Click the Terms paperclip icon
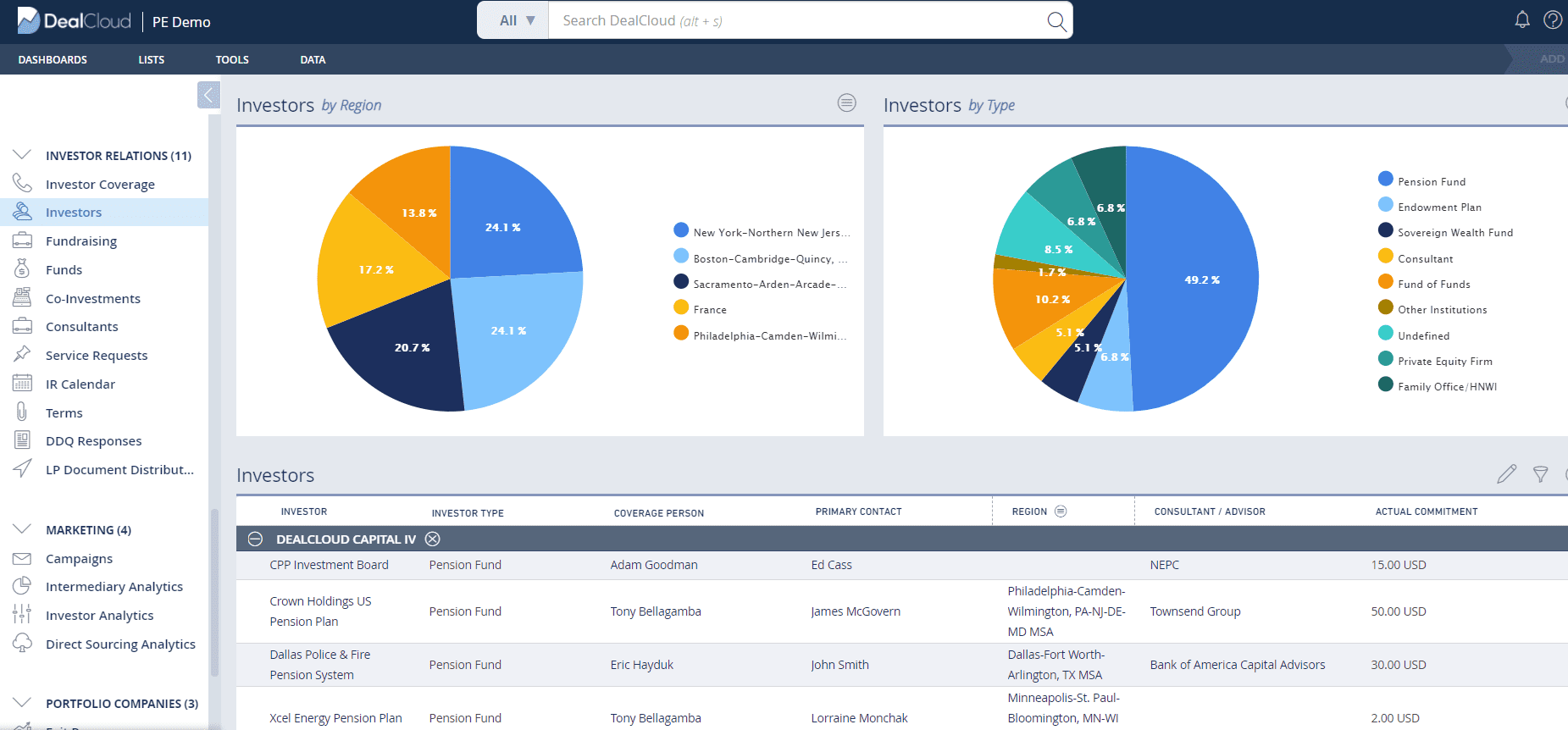 [x=22, y=412]
